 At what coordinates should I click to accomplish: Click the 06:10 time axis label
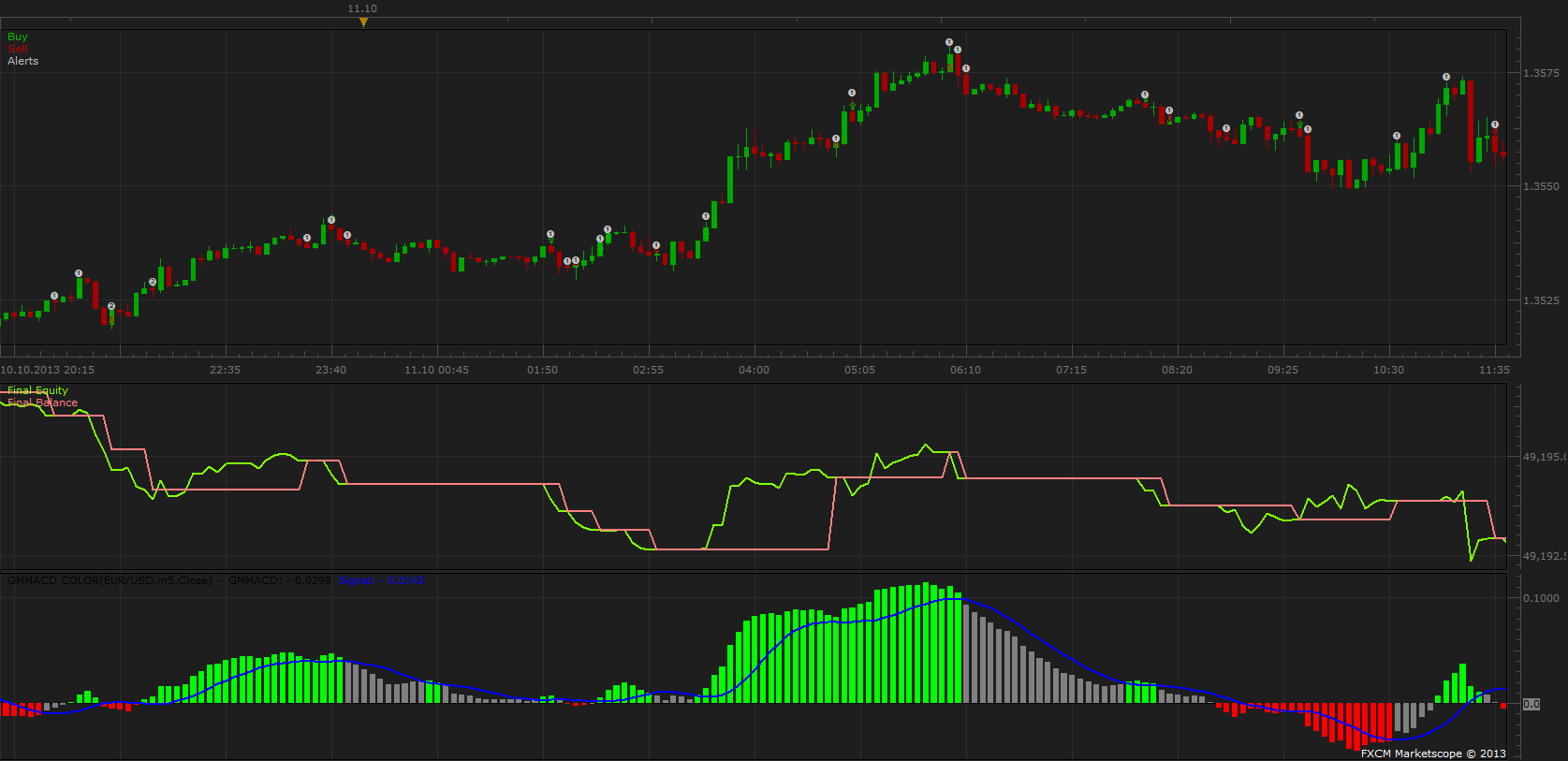click(966, 370)
